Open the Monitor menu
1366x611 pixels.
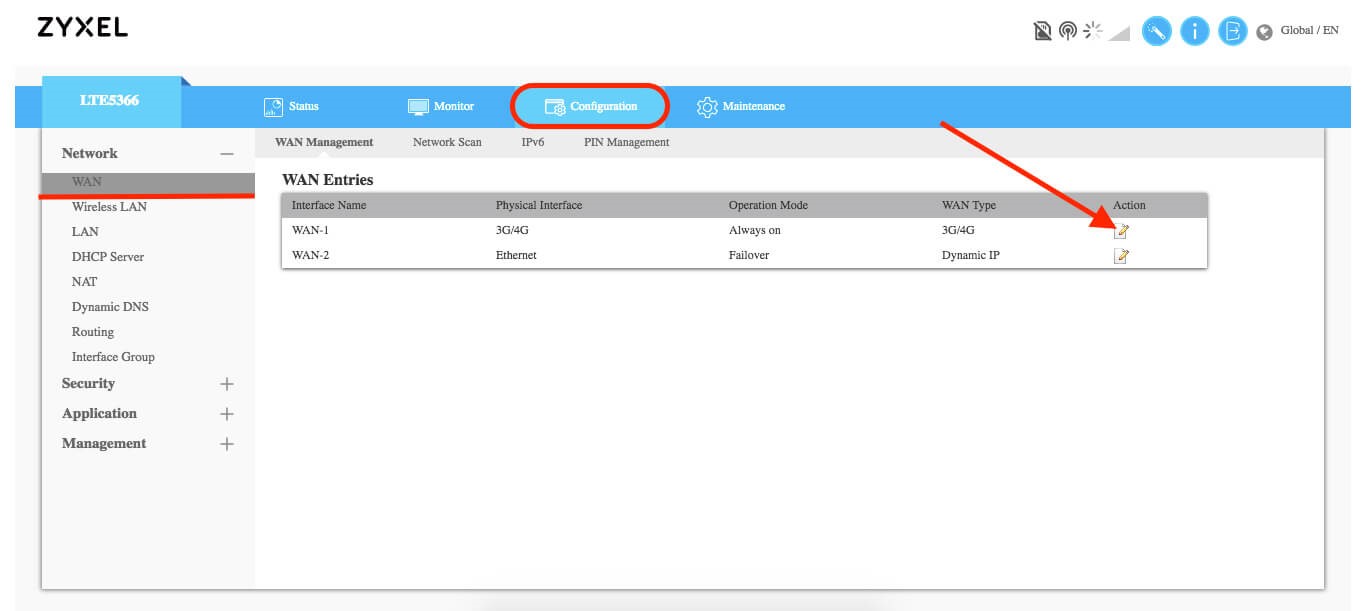(441, 106)
